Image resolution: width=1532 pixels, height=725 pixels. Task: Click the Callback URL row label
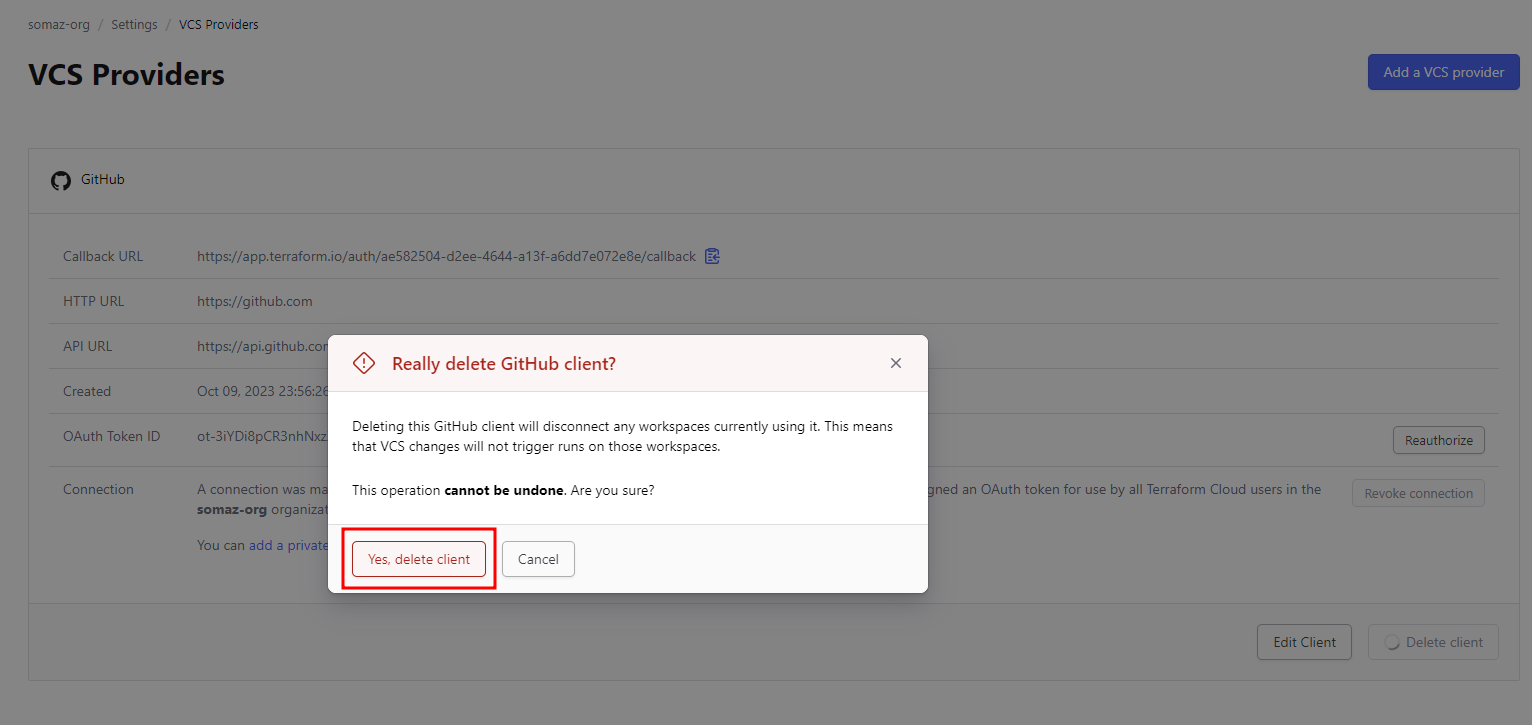[103, 256]
